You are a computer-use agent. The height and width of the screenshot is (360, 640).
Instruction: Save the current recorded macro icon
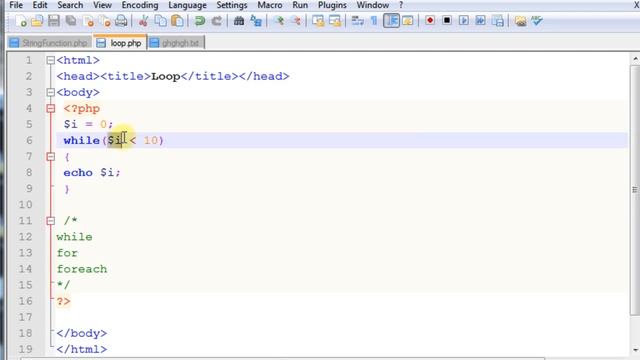tap(498, 20)
